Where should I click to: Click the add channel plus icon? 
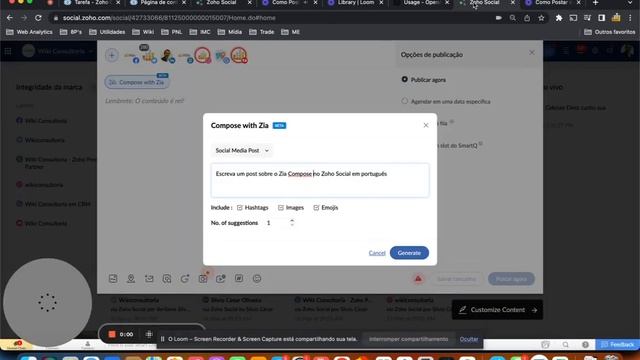[x=112, y=56]
